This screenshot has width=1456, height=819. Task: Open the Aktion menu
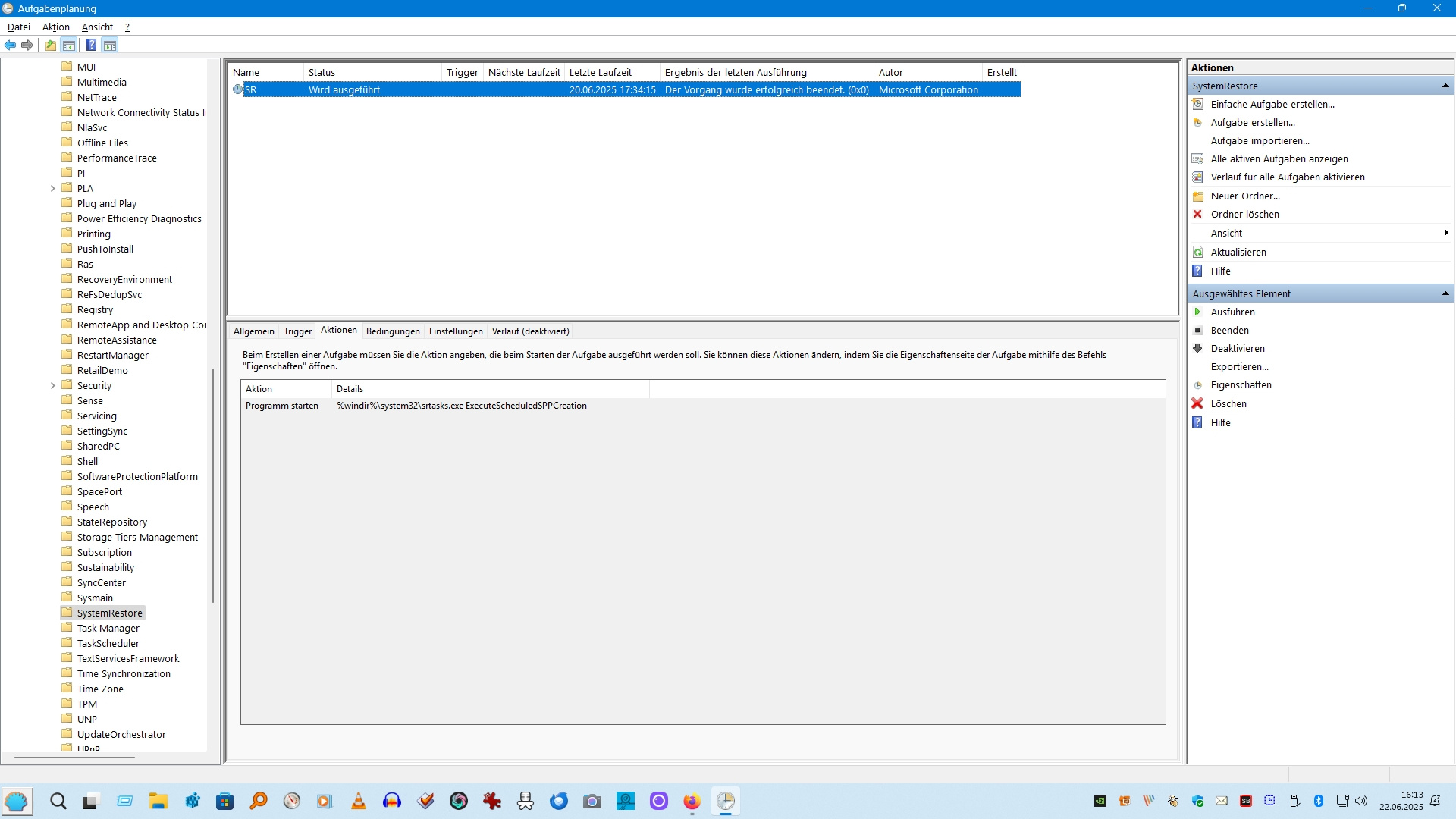[x=55, y=27]
